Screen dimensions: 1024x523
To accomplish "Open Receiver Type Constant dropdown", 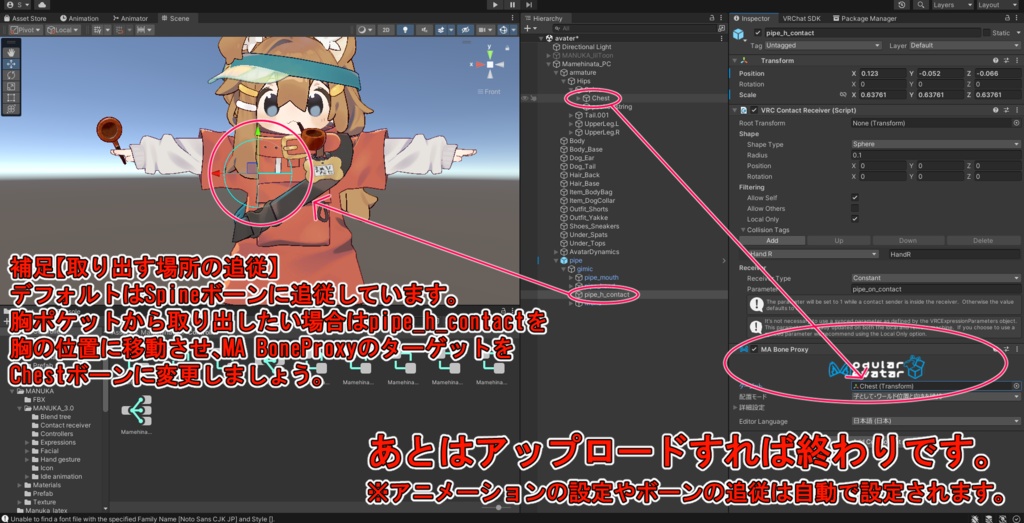I will point(936,278).
